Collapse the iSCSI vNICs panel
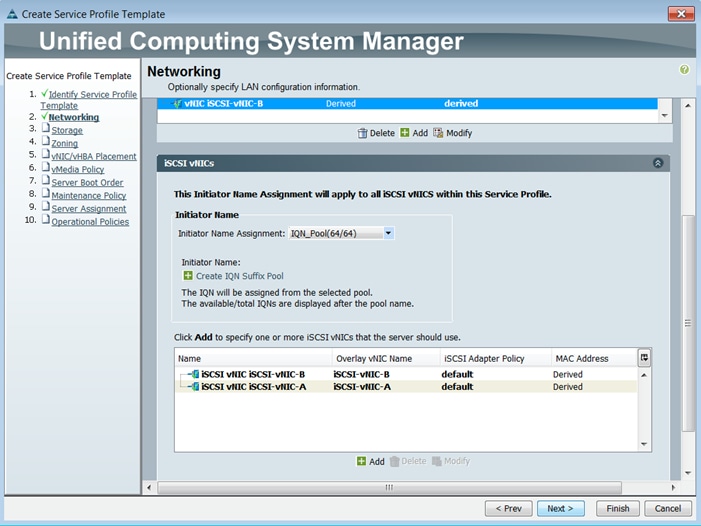The height and width of the screenshot is (526, 701). click(x=658, y=163)
